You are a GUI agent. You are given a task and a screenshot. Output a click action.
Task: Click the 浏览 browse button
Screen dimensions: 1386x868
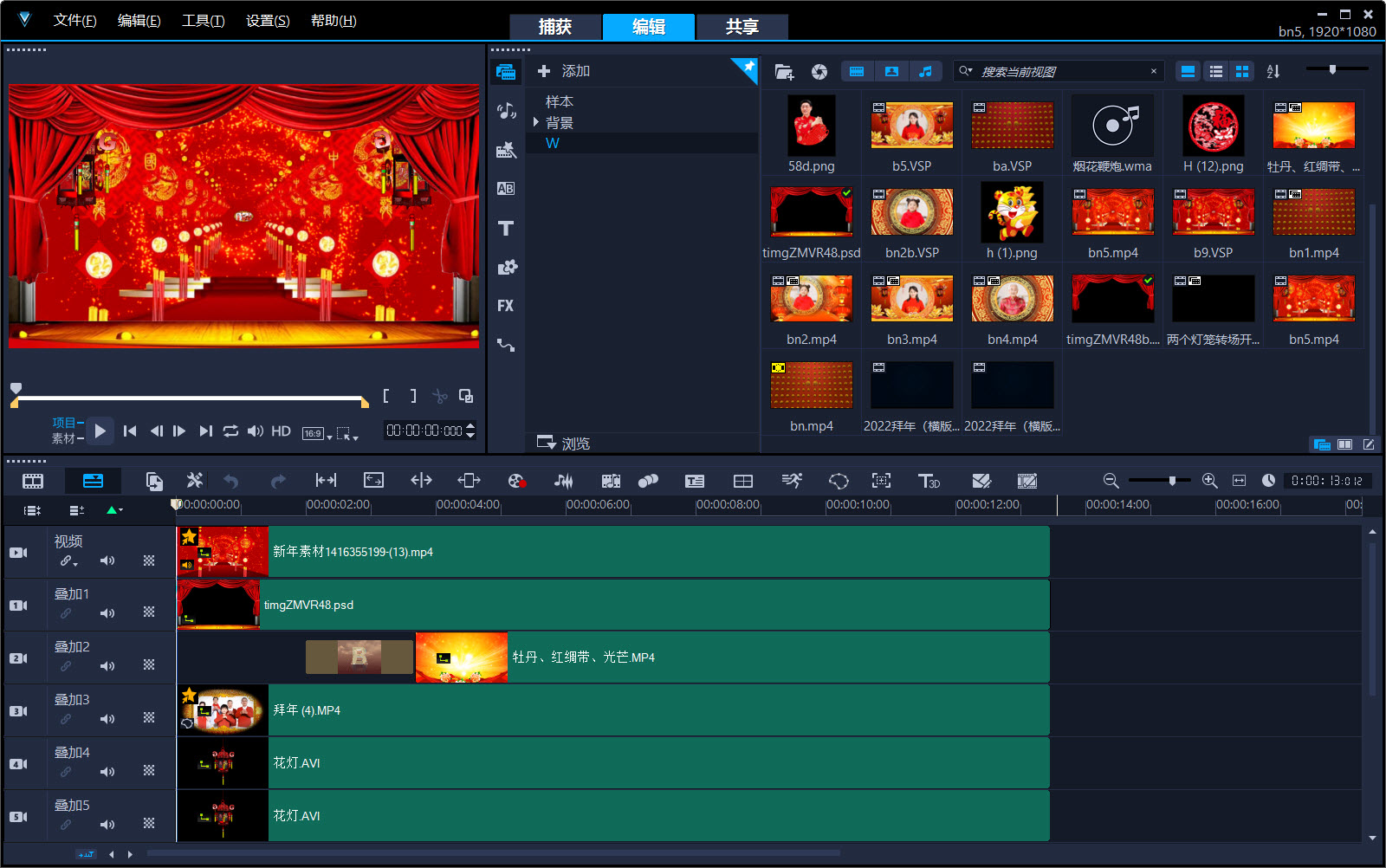(x=564, y=443)
